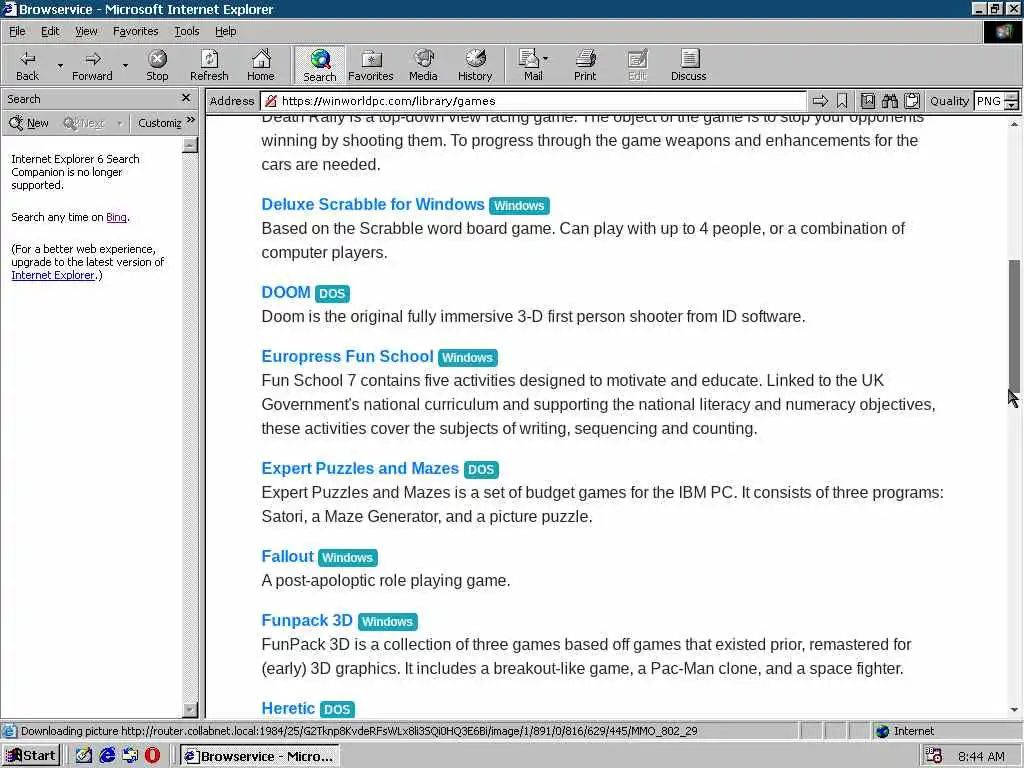Image resolution: width=1024 pixels, height=768 pixels.
Task: Open the Favorites menu
Action: pyautogui.click(x=135, y=31)
